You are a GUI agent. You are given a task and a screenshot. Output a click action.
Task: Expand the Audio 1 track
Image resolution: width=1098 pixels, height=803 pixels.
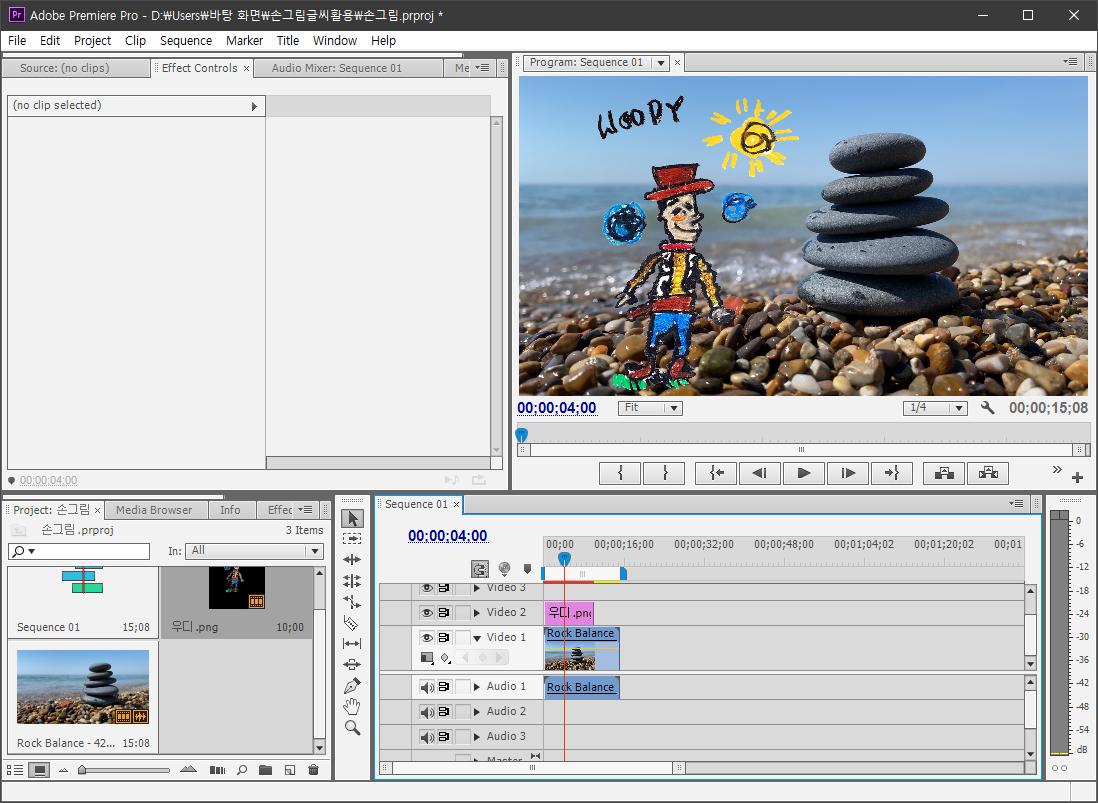[x=477, y=687]
